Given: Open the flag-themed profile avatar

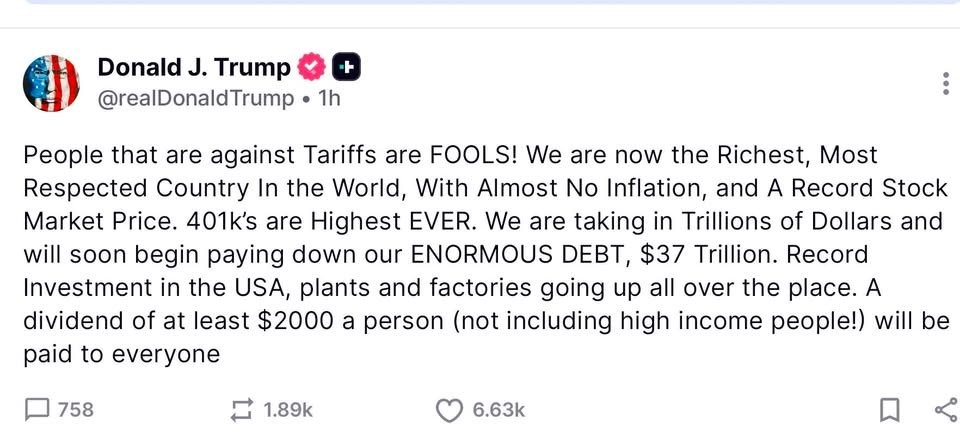Looking at the screenshot, I should point(50,82).
